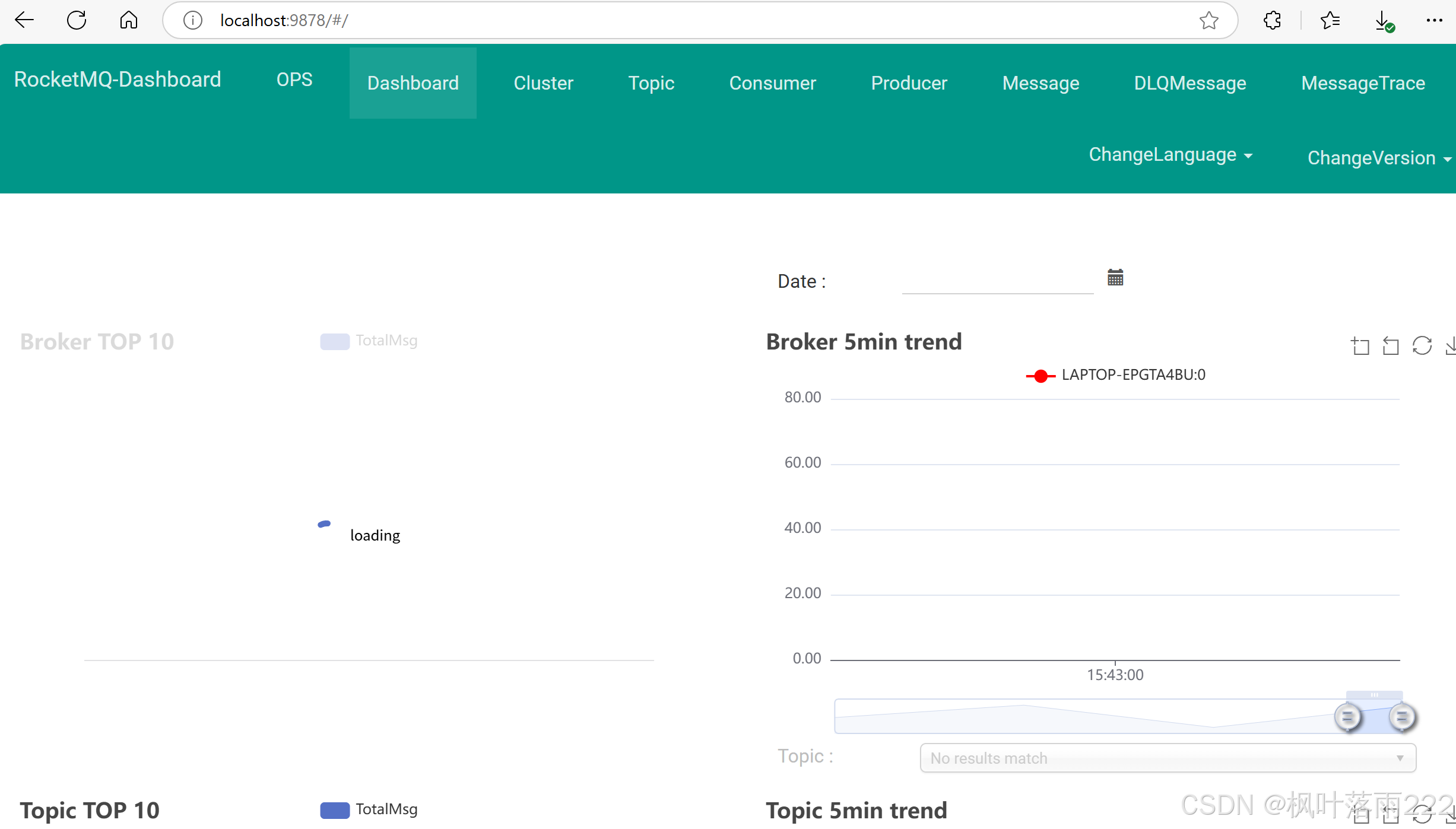This screenshot has width=1456, height=829.
Task: Open the Topic select dropdown
Action: pyautogui.click(x=1167, y=758)
